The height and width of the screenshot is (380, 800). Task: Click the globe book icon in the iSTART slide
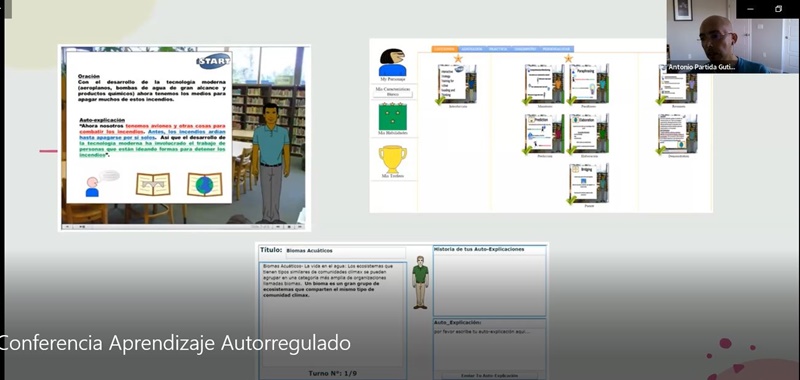tap(205, 184)
